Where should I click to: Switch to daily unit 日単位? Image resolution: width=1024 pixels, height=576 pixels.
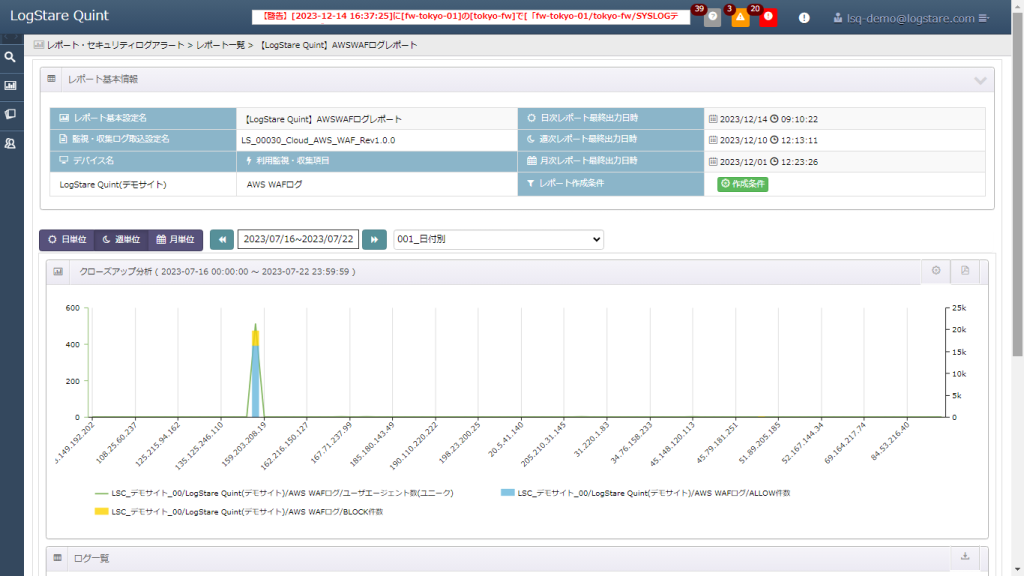[67, 240]
